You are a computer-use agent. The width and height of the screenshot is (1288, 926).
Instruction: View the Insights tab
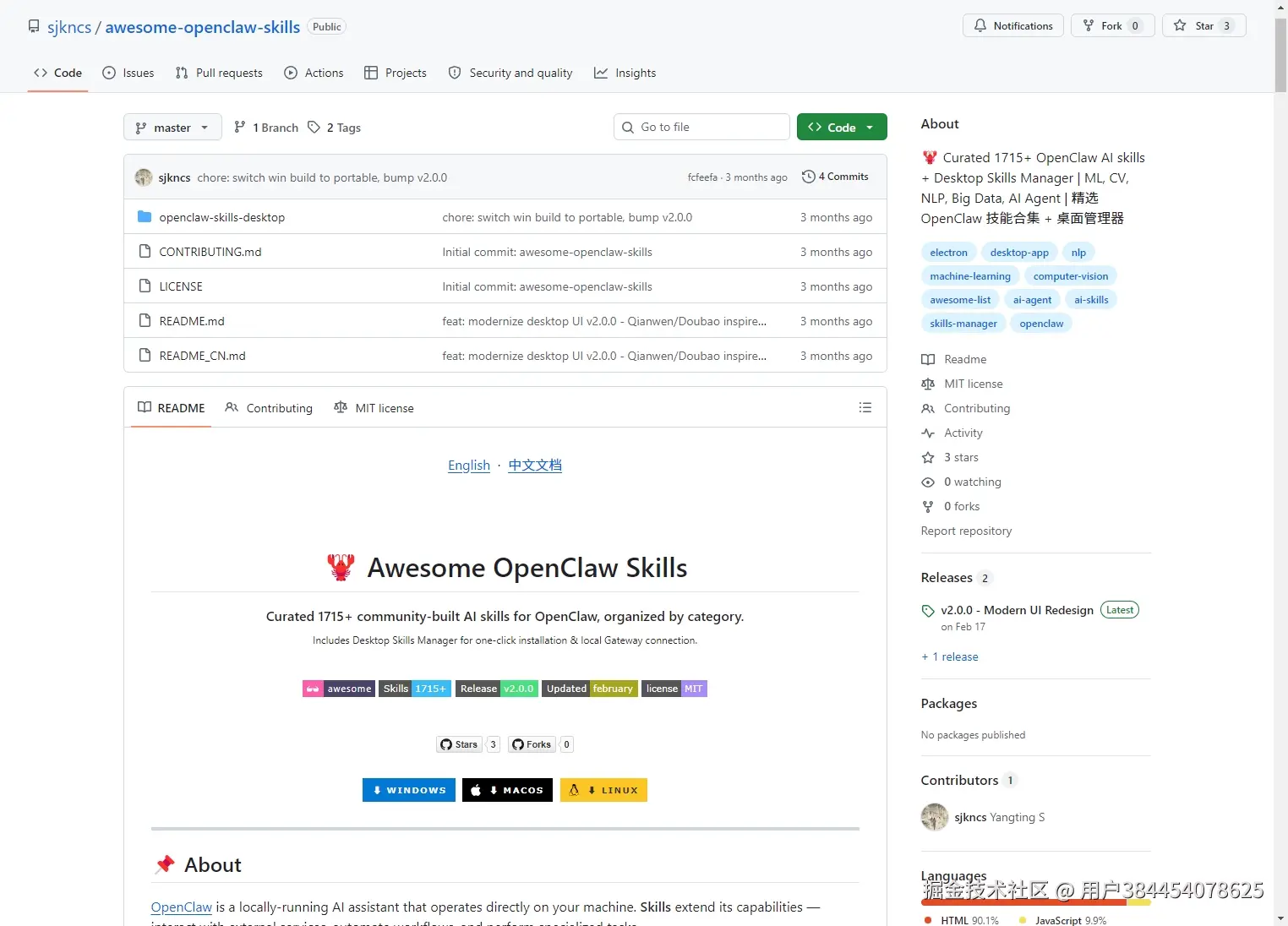point(625,73)
